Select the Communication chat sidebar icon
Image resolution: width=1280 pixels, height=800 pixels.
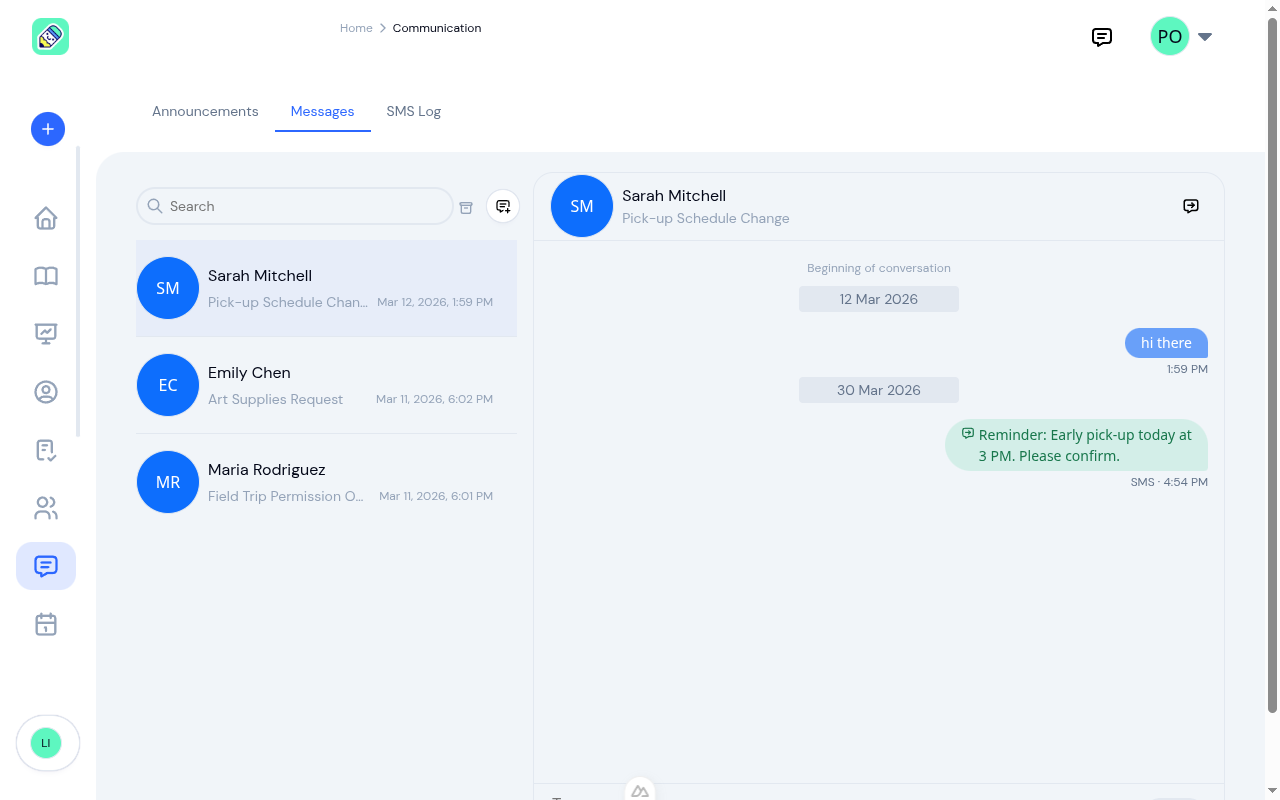point(46,566)
